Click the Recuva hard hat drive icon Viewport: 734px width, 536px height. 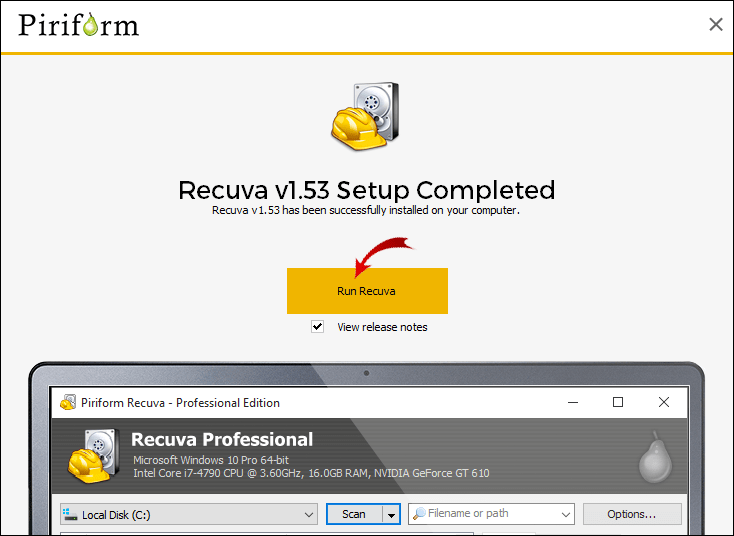[x=366, y=116]
